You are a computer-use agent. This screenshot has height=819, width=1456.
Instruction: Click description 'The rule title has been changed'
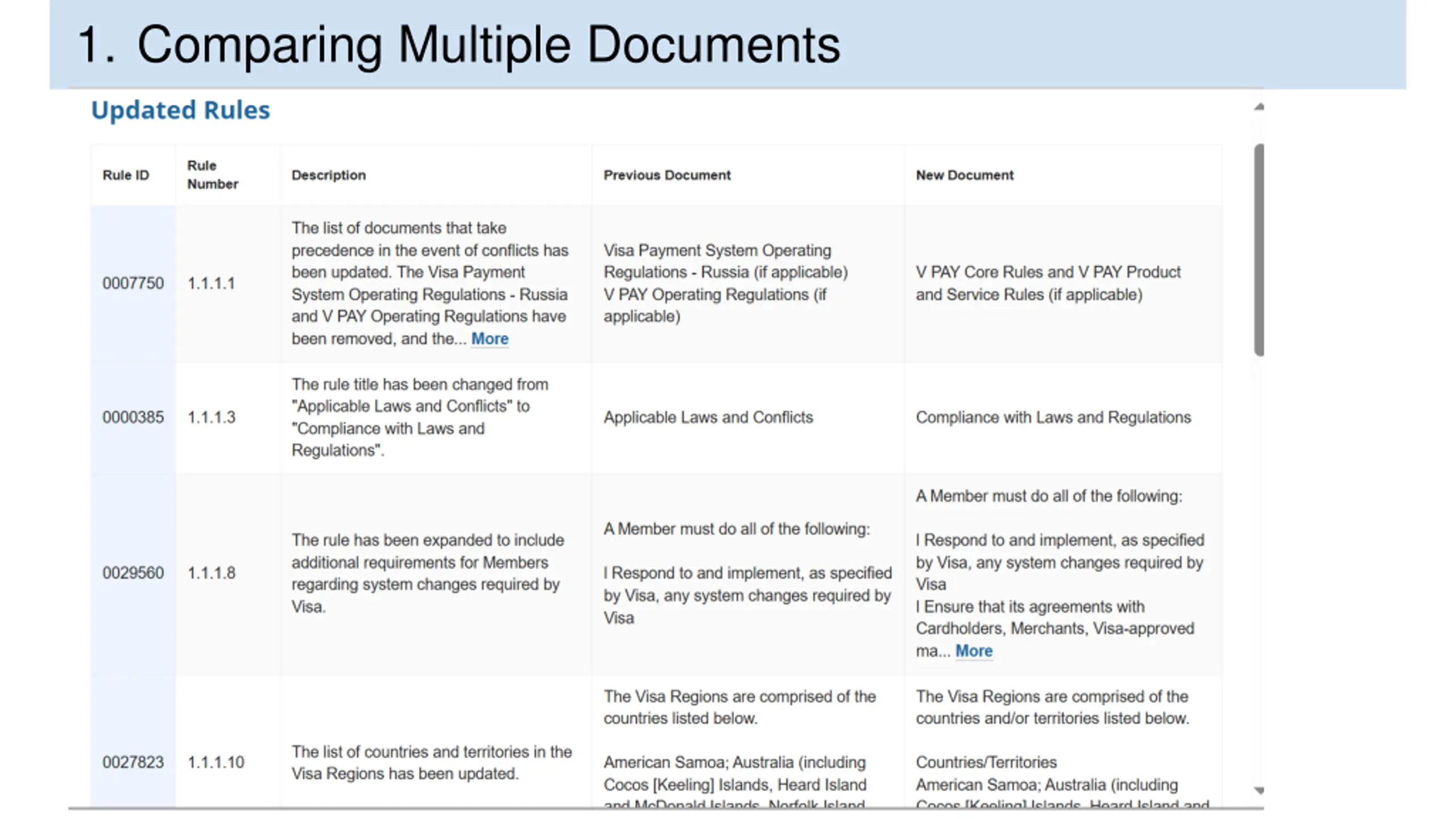click(x=420, y=417)
